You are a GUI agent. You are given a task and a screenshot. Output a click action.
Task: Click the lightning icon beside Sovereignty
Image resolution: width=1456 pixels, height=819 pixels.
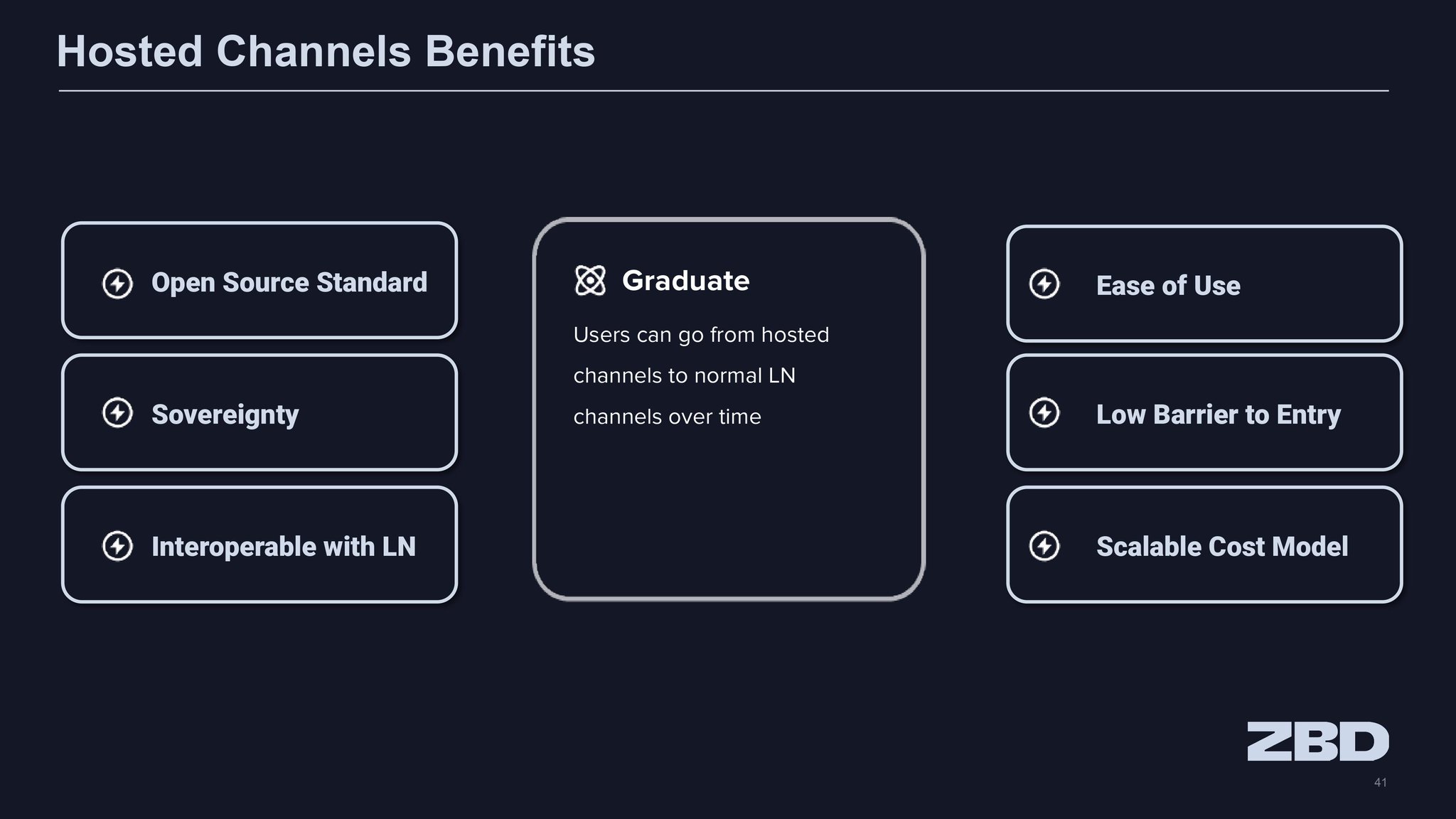click(117, 413)
